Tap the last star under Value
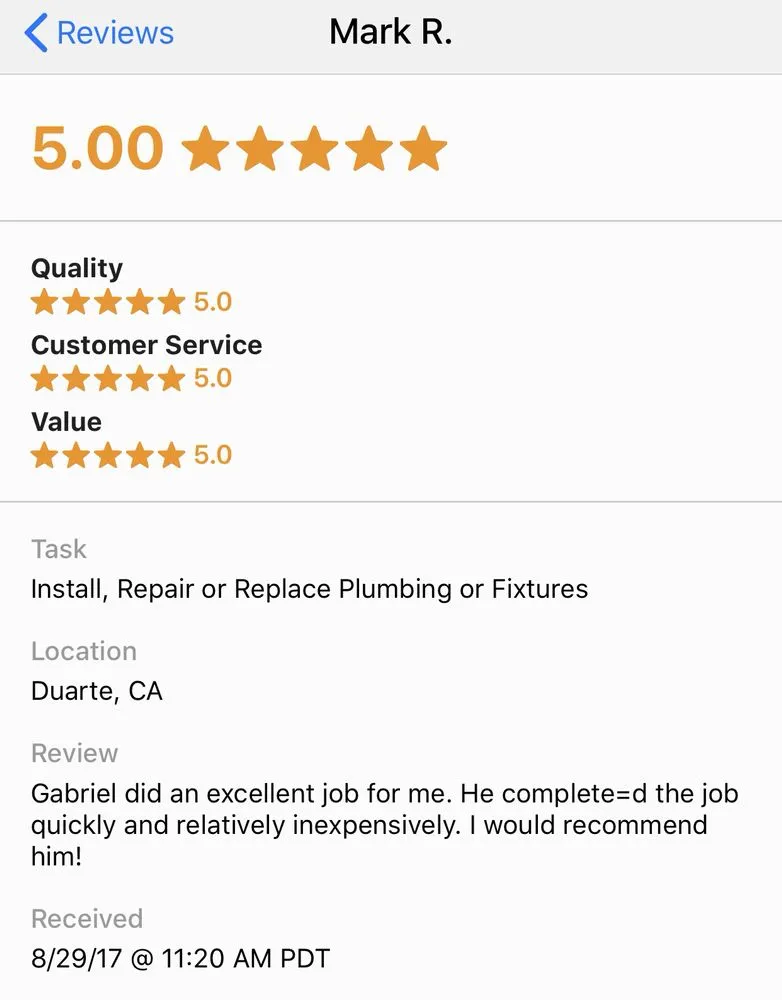Image resolution: width=782 pixels, height=1000 pixels. 172,455
